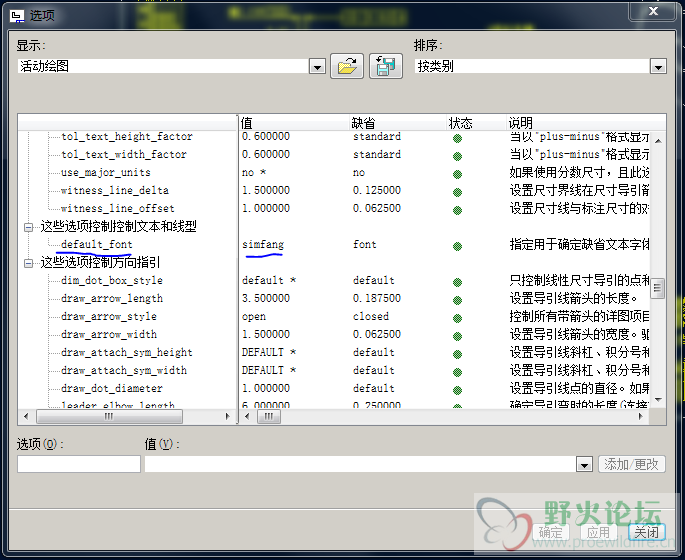Select the tol_text_width_factor option
The image size is (685, 560).
pos(124,155)
